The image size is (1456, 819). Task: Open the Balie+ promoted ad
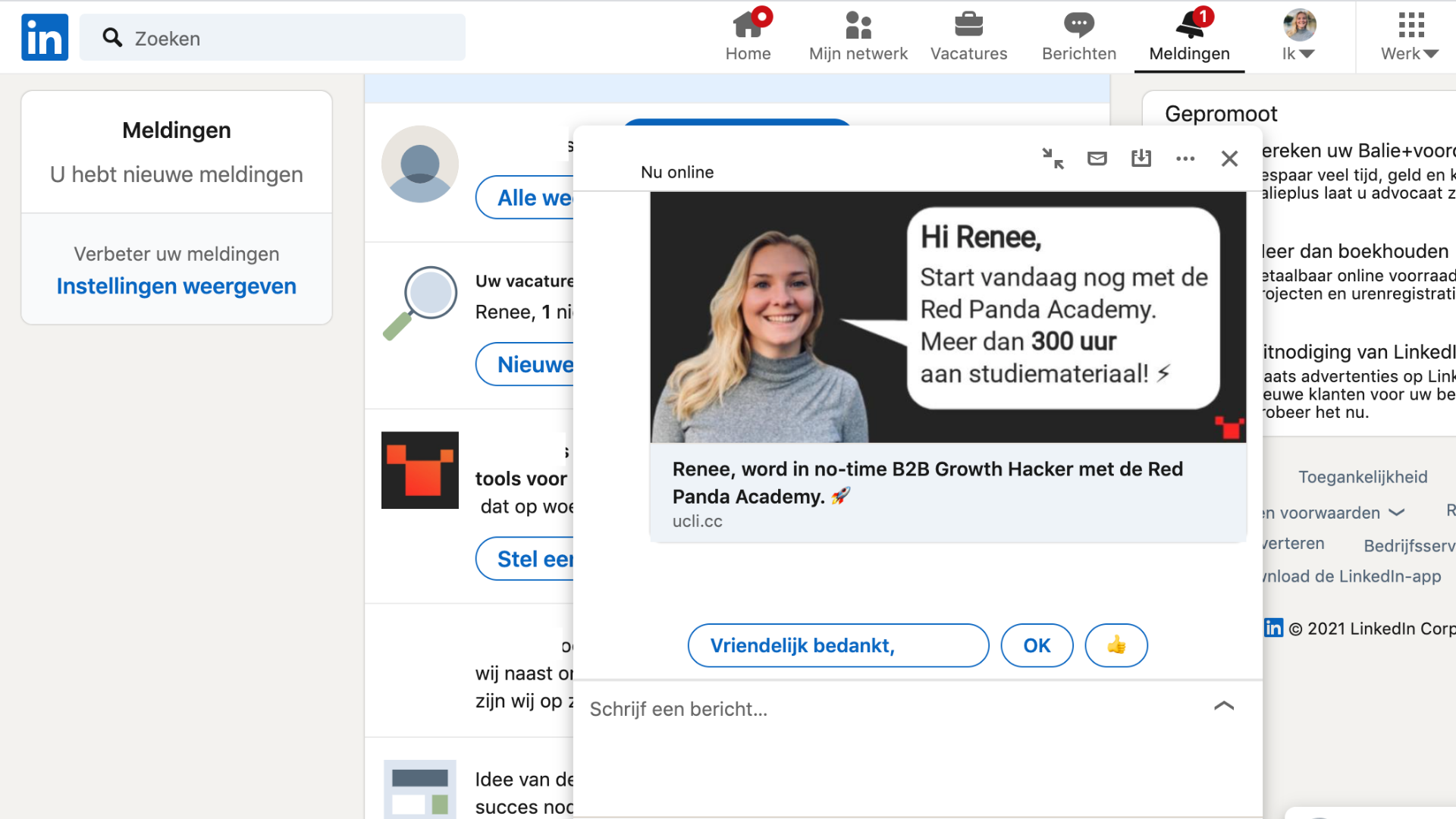click(1359, 171)
